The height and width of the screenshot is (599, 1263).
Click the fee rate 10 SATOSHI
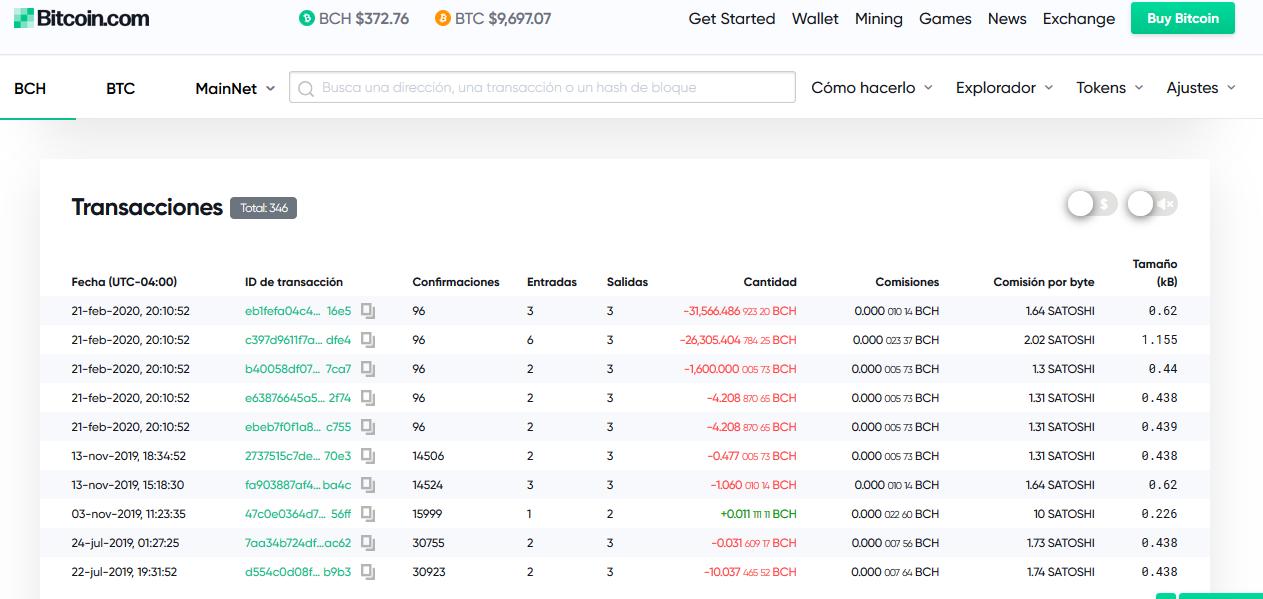(1064, 514)
